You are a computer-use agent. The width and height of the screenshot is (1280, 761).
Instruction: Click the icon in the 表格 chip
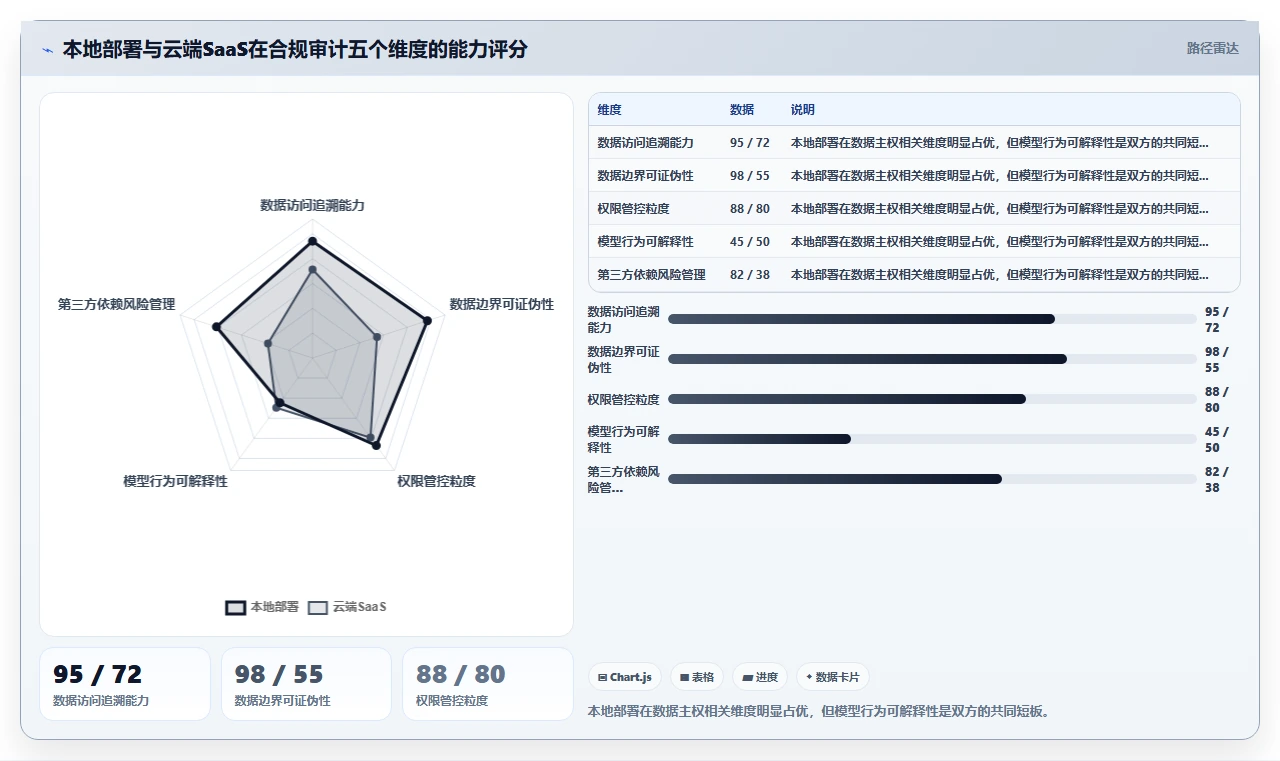tap(684, 677)
